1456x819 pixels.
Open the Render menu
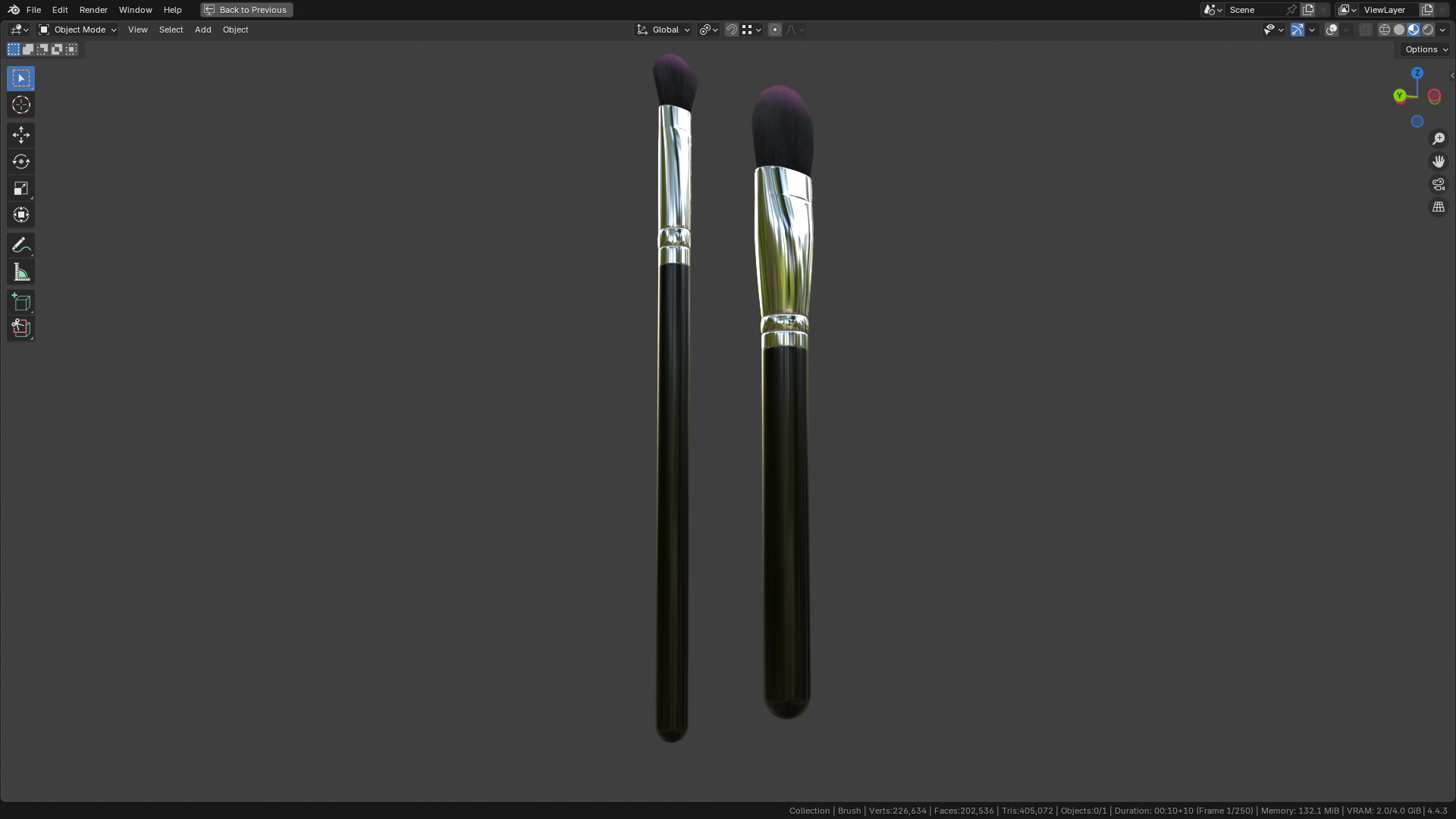[93, 10]
